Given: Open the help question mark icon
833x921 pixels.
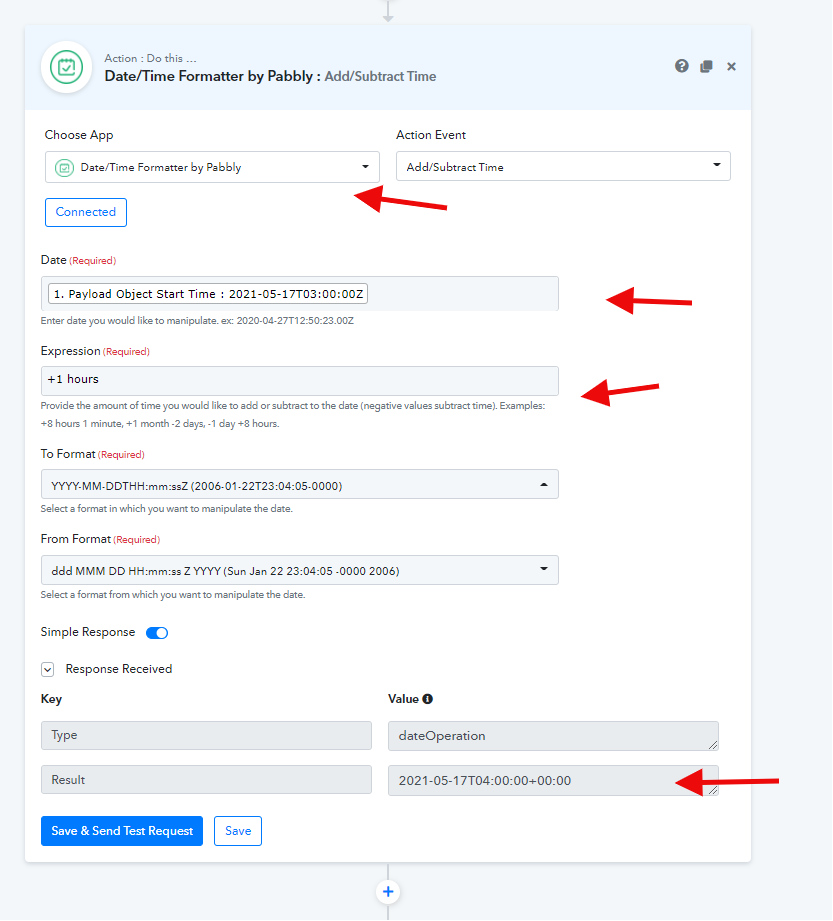Looking at the screenshot, I should pos(681,66).
